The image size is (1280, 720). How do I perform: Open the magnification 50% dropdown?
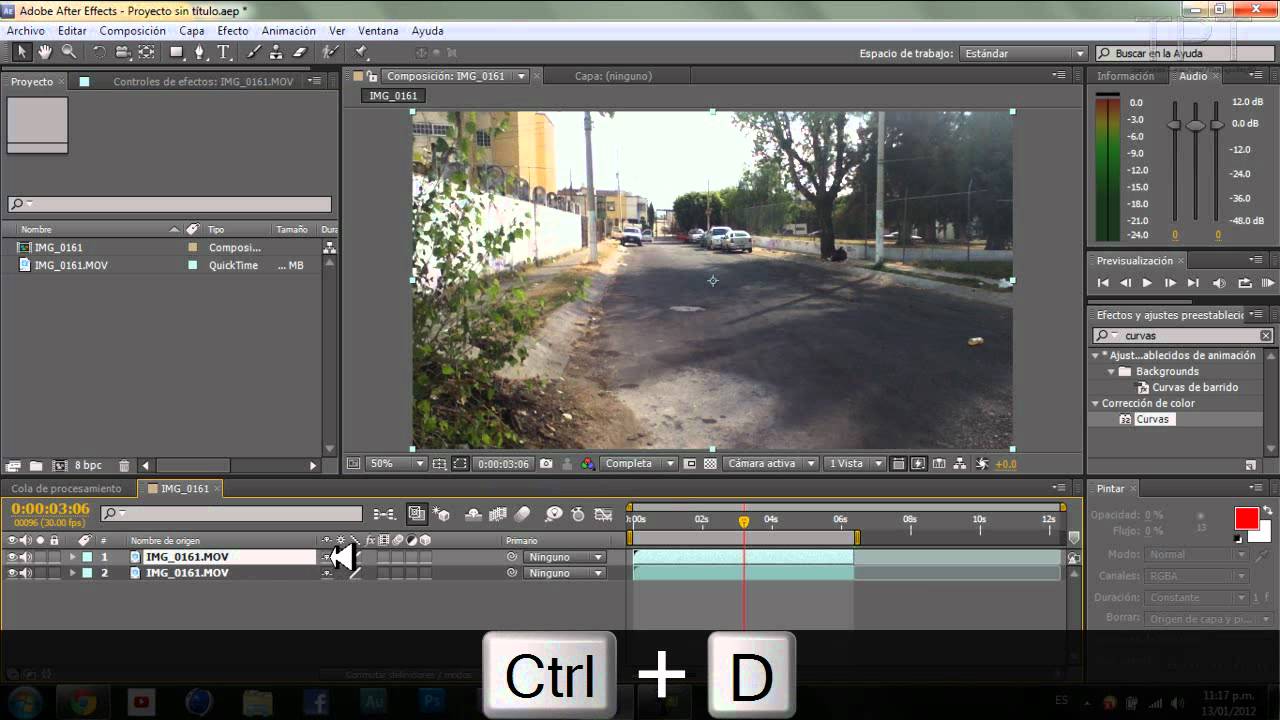tap(397, 464)
